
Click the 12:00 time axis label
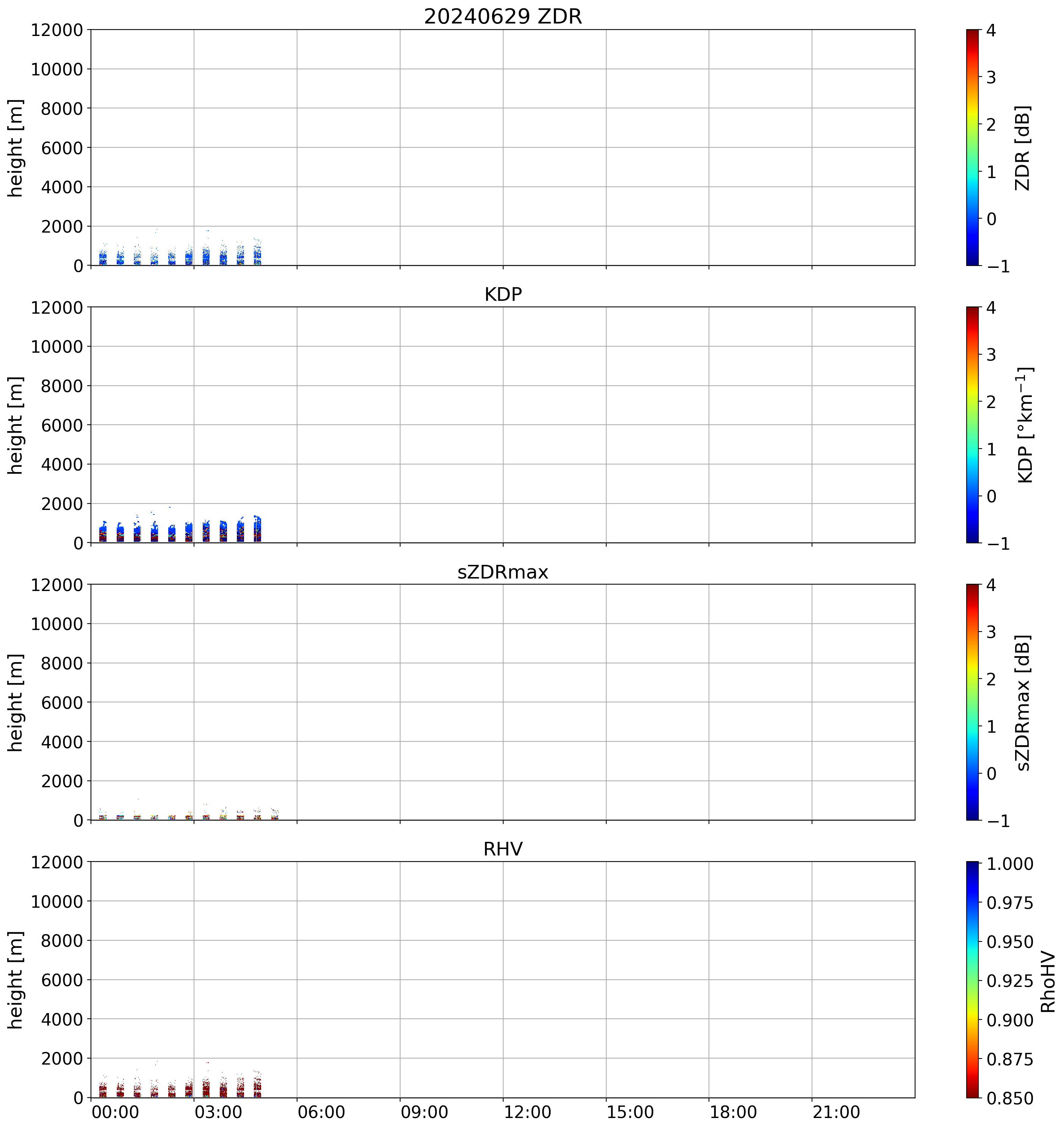[527, 1112]
